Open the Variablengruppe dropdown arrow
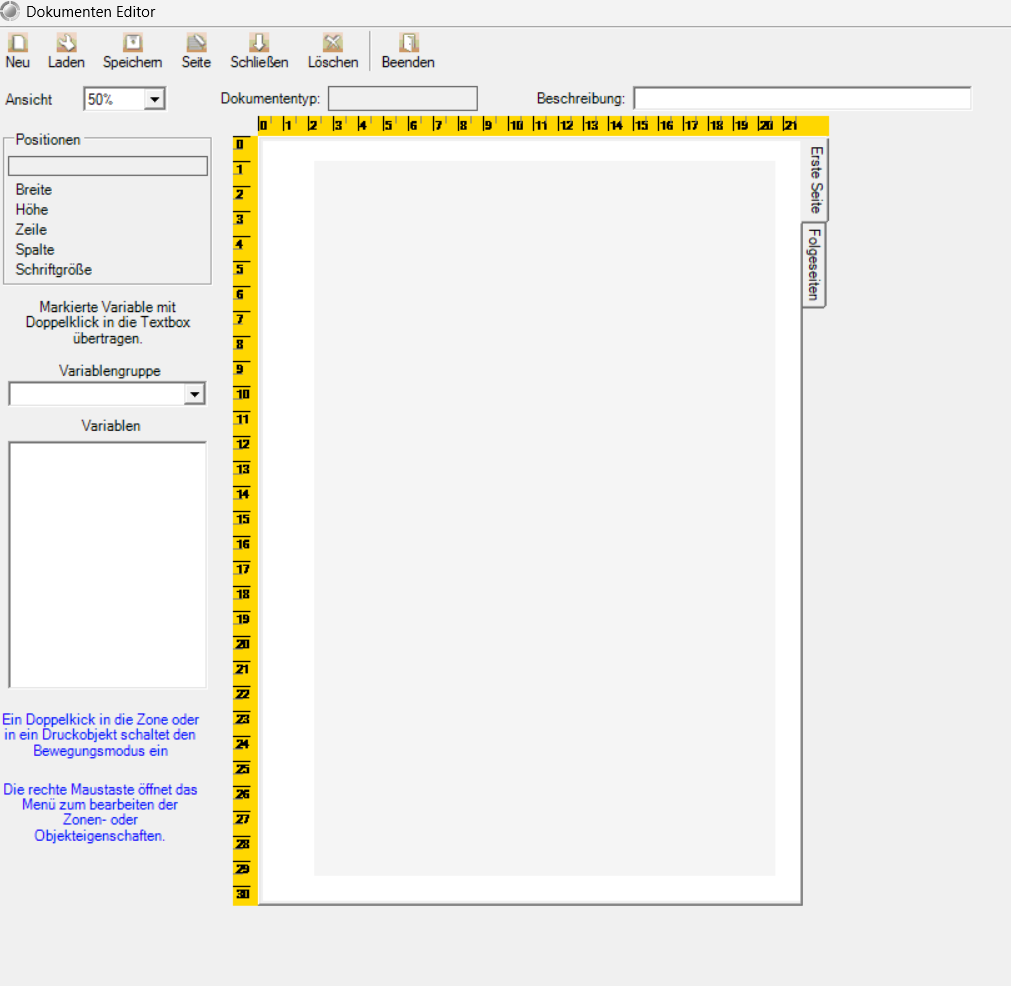Image resolution: width=1011 pixels, height=986 pixels. tap(194, 394)
